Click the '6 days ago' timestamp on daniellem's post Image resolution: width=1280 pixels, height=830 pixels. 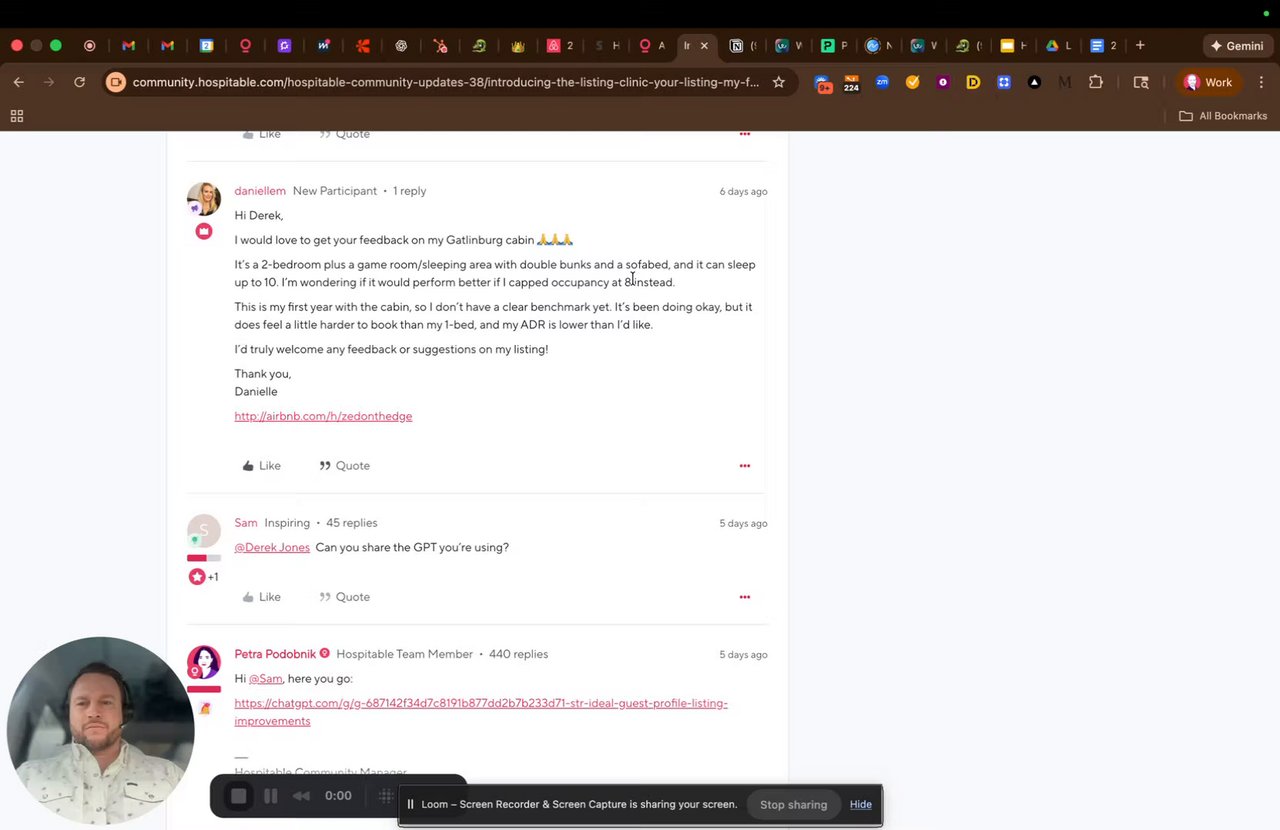[x=743, y=191]
